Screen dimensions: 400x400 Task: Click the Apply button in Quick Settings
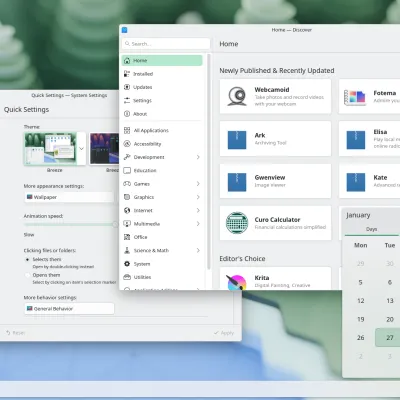click(224, 333)
